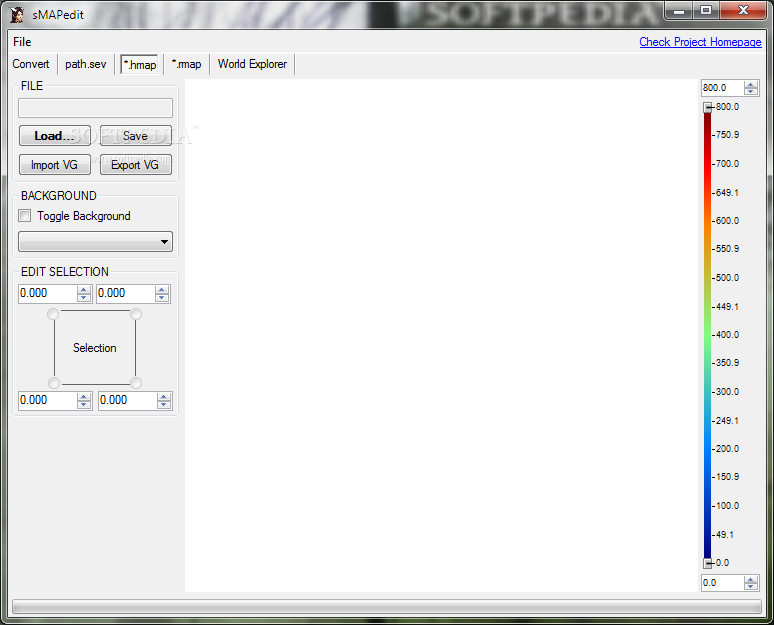Screen dimensions: 774x625
Task: Click the top-right selection value field
Action: [x=125, y=293]
